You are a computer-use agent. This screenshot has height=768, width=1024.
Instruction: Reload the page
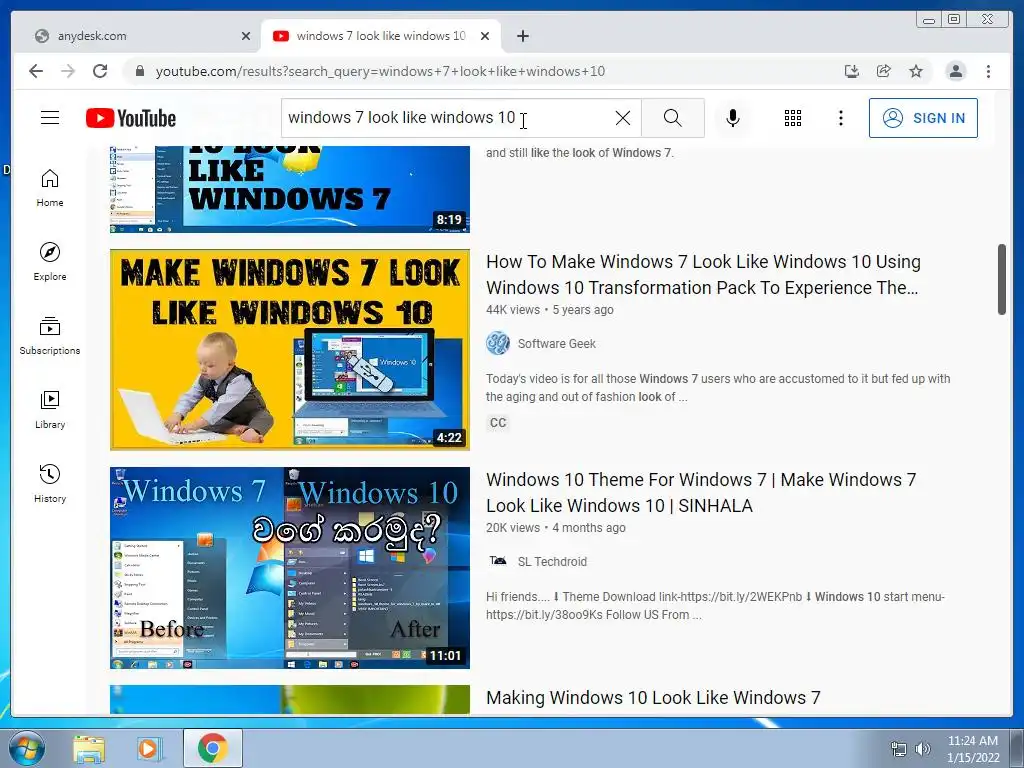tap(100, 71)
